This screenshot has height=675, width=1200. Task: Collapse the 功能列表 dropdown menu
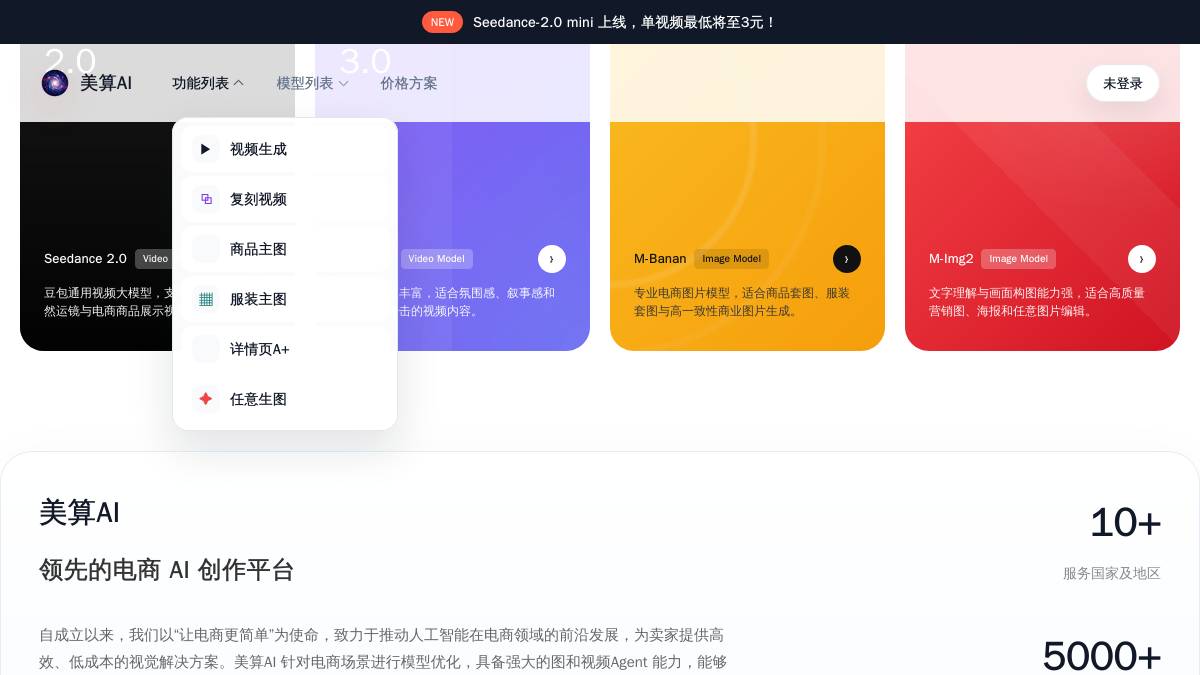[208, 83]
